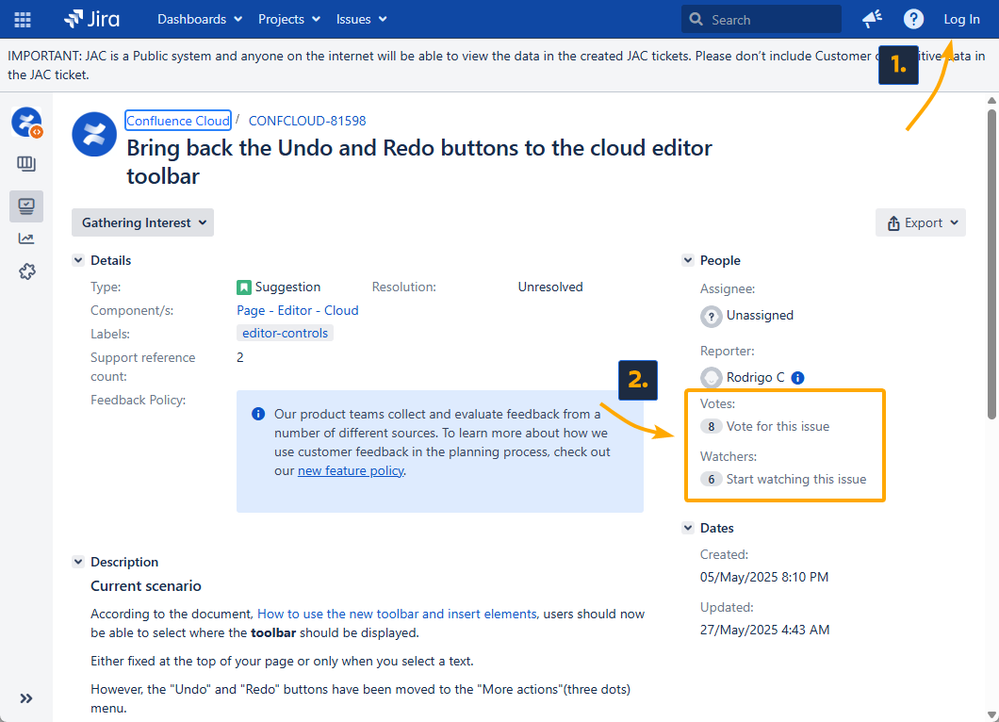The width and height of the screenshot is (999, 722).
Task: Collapse the People section
Action: pyautogui.click(x=688, y=260)
